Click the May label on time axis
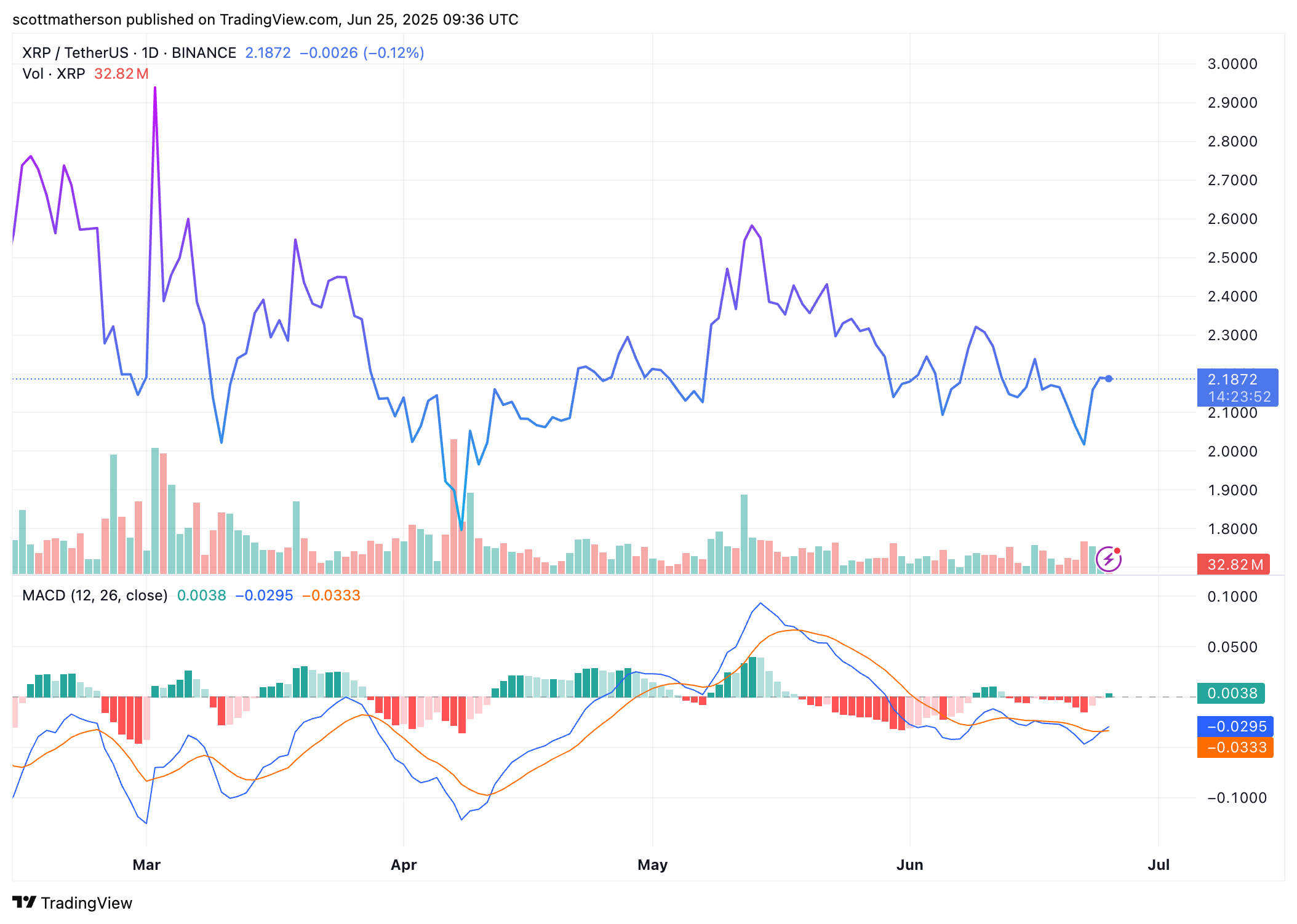1297x924 pixels. coord(652,865)
